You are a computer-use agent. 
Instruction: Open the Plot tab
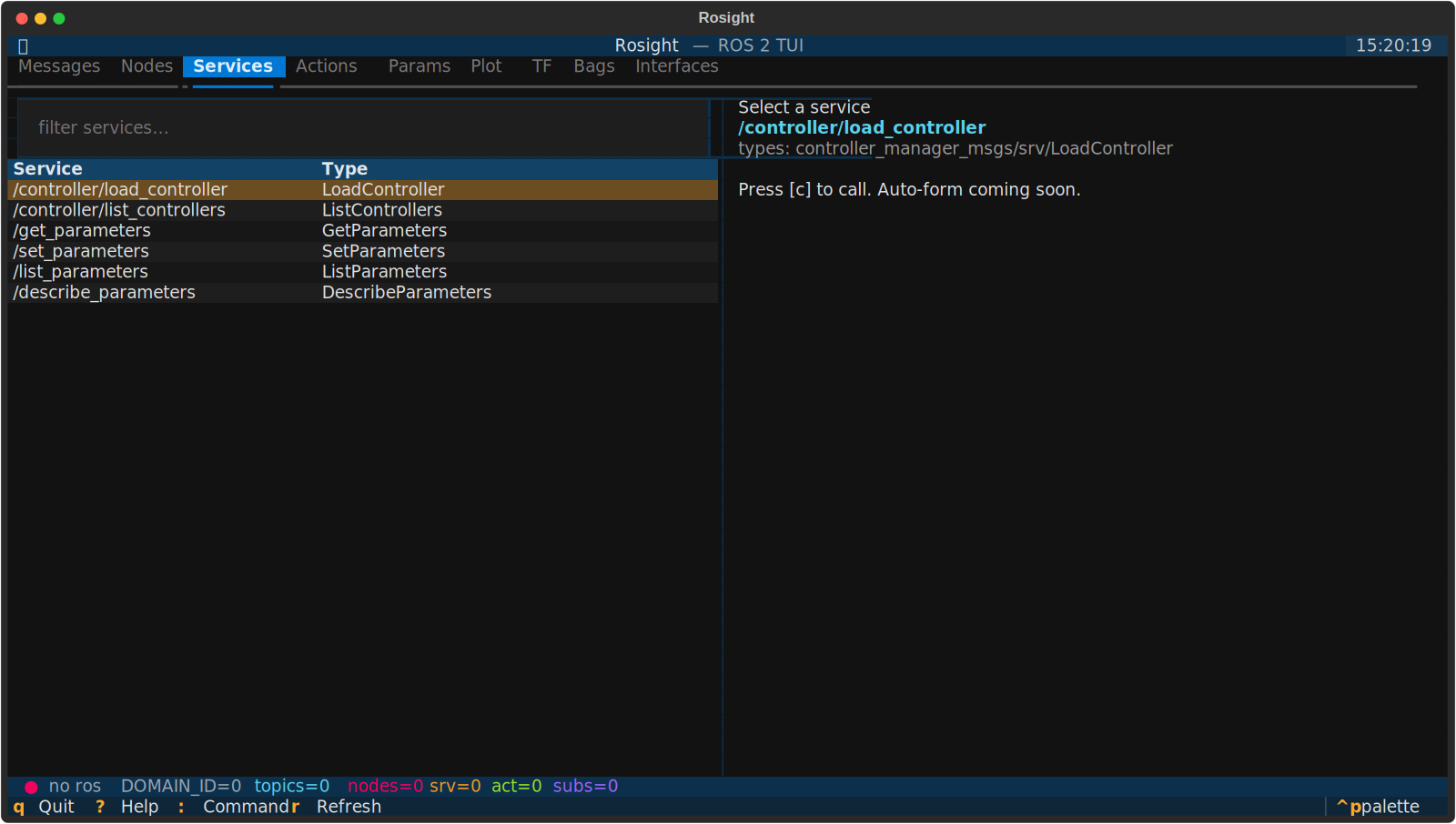pos(486,66)
